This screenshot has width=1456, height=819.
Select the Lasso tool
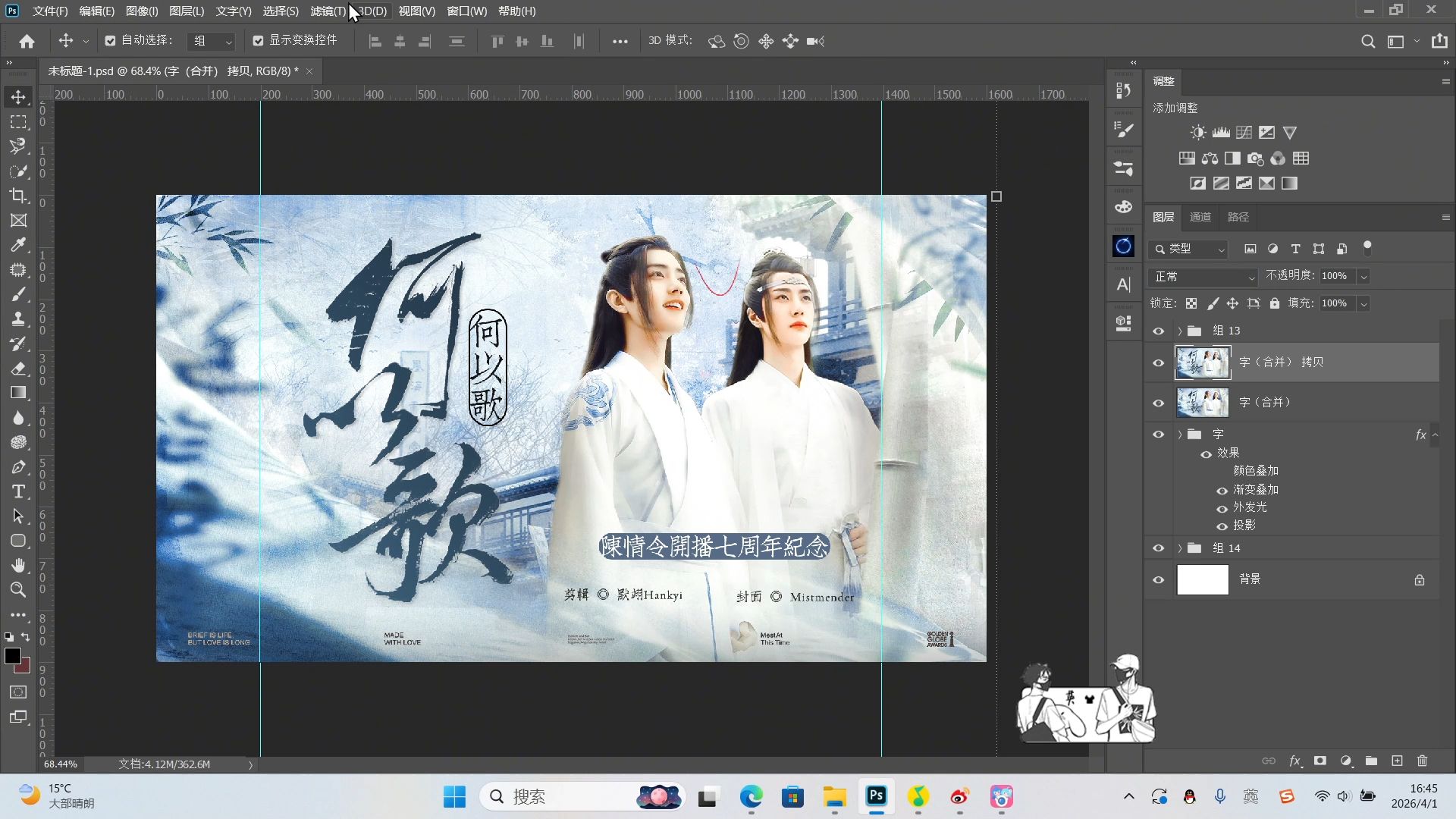tap(18, 146)
